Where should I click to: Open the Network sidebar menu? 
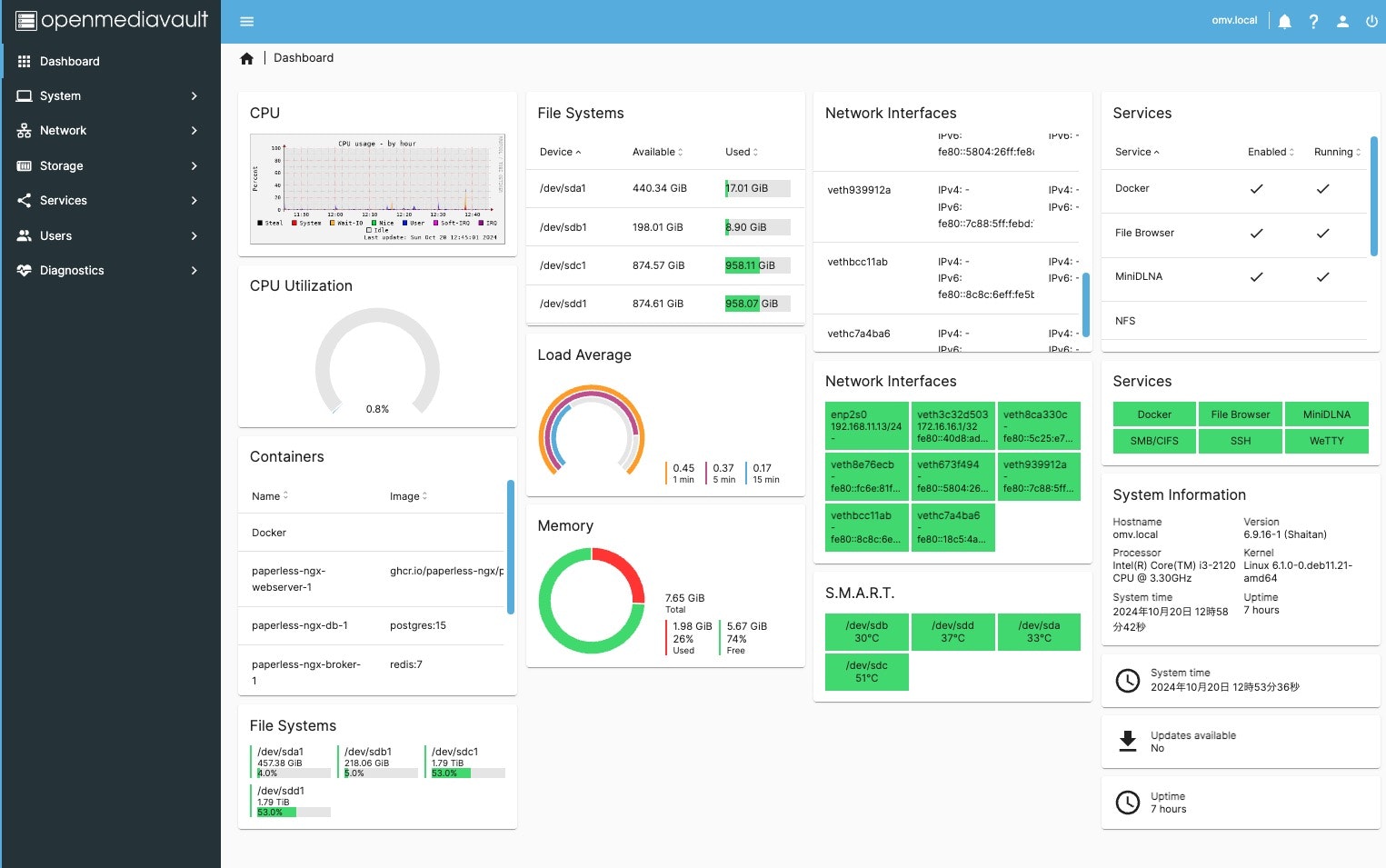click(x=110, y=131)
